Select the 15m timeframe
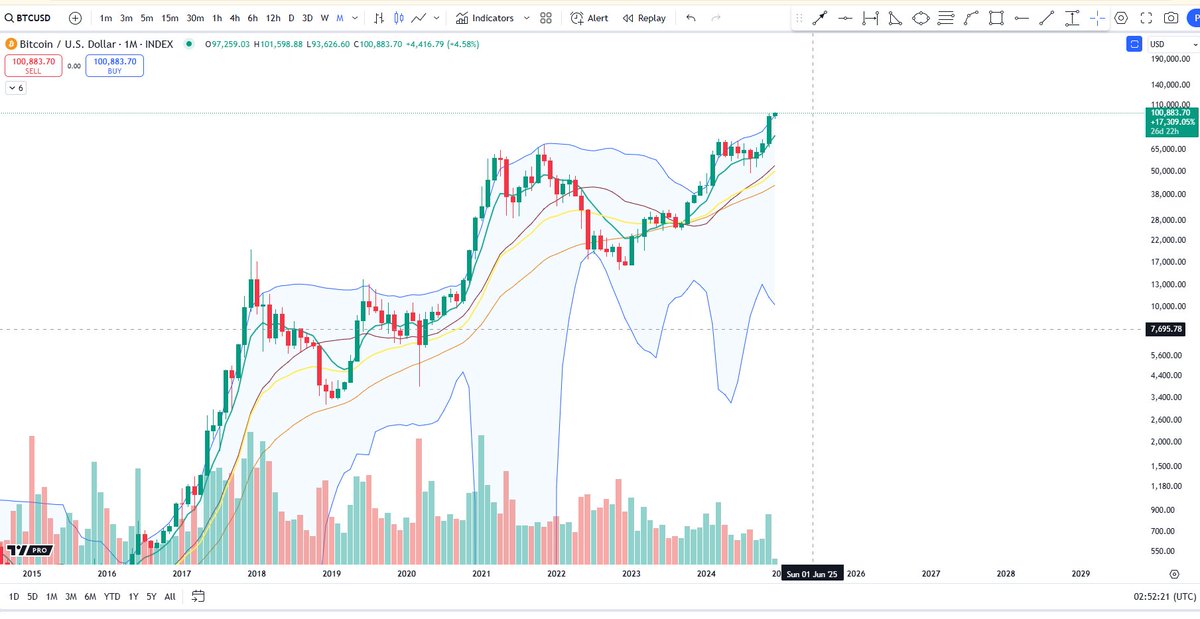 [170, 18]
